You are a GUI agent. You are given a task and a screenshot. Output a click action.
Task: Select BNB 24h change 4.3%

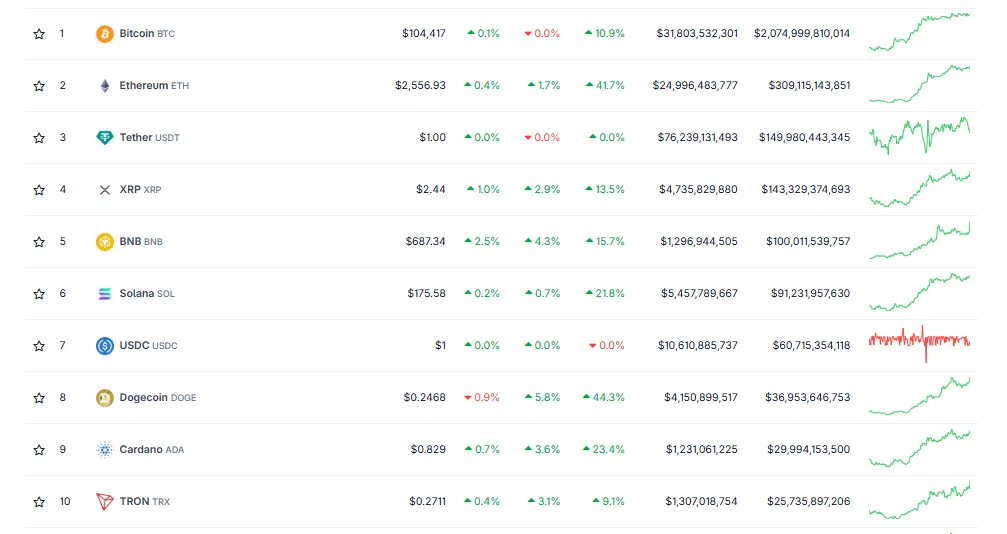pyautogui.click(x=543, y=242)
